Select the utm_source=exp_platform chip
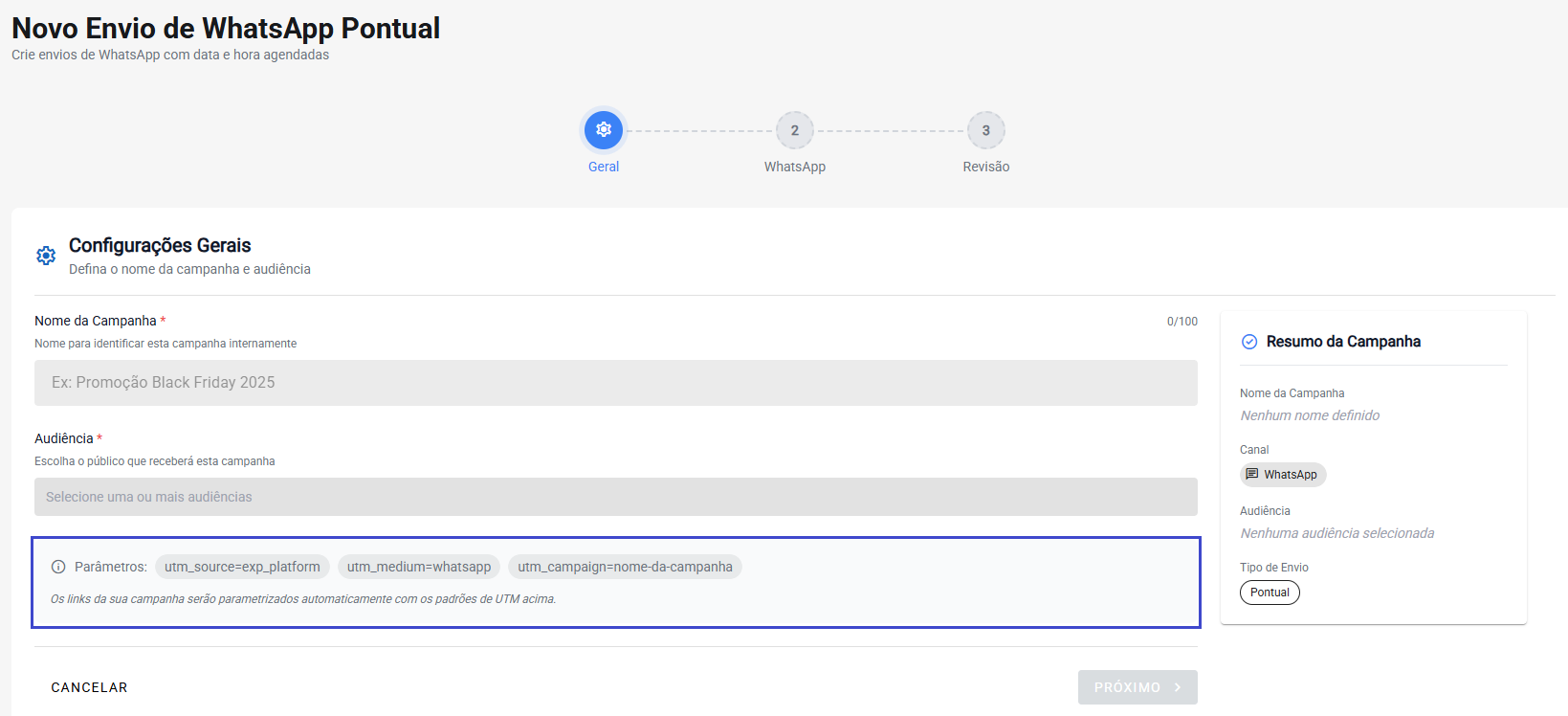 pyautogui.click(x=242, y=567)
